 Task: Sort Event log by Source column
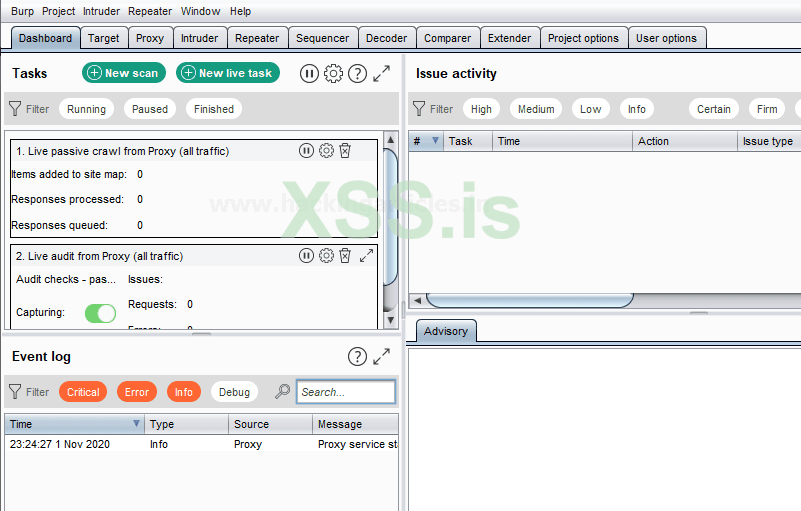(x=271, y=424)
